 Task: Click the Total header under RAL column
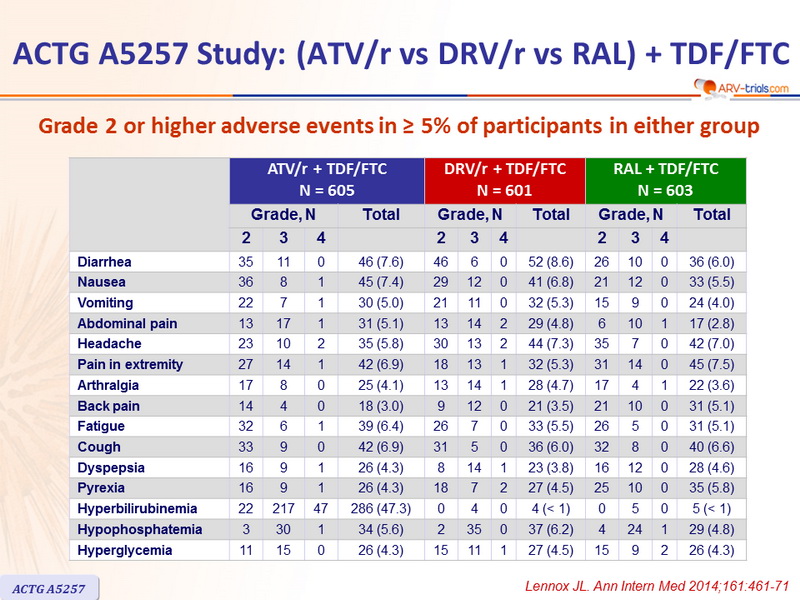point(711,215)
